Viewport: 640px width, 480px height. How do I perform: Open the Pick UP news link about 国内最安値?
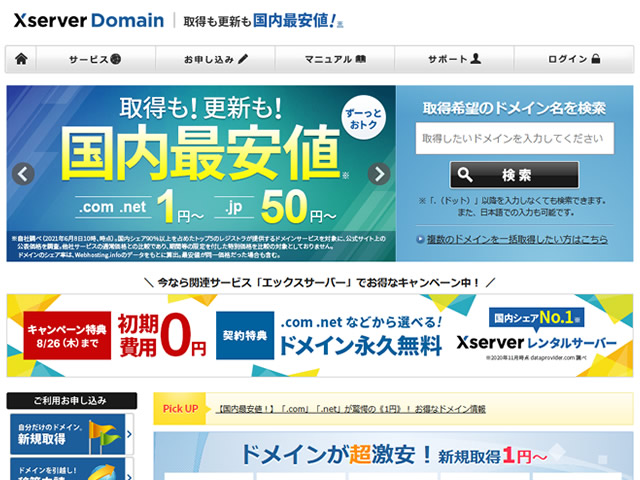(x=351, y=409)
